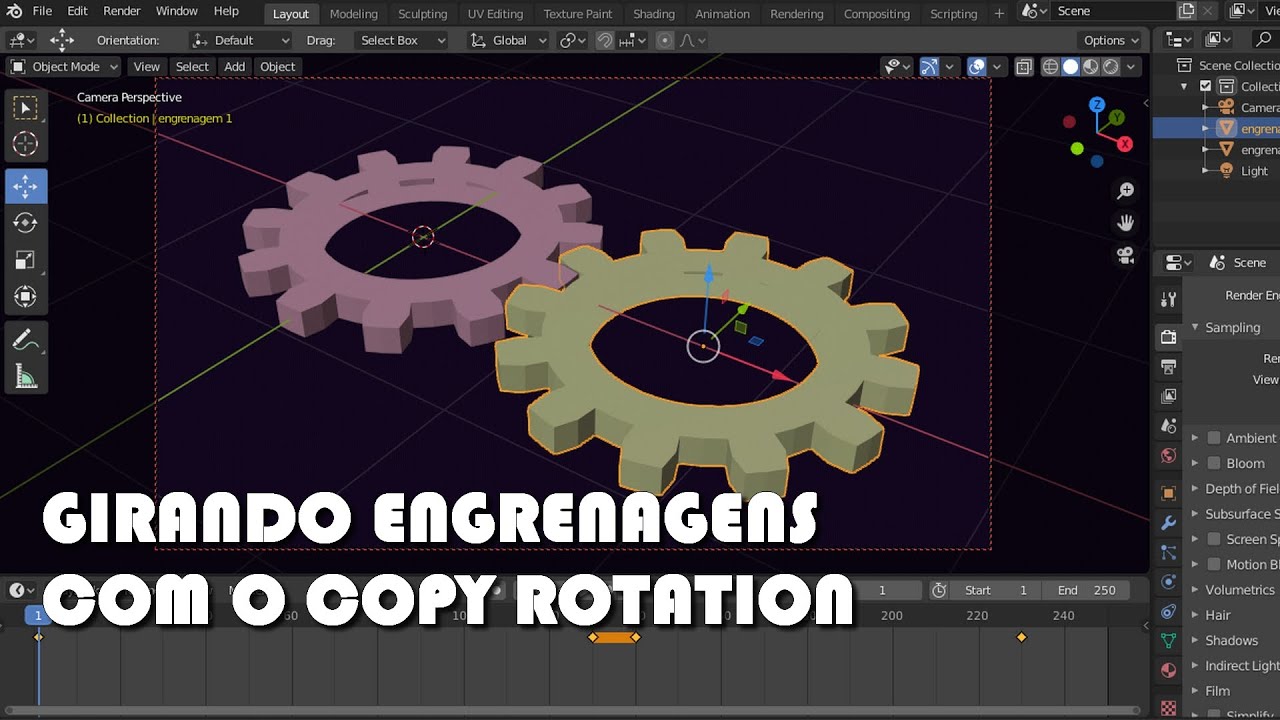Screen dimensions: 1280x720
Task: Click the pan view hand icon
Action: pyautogui.click(x=1126, y=223)
